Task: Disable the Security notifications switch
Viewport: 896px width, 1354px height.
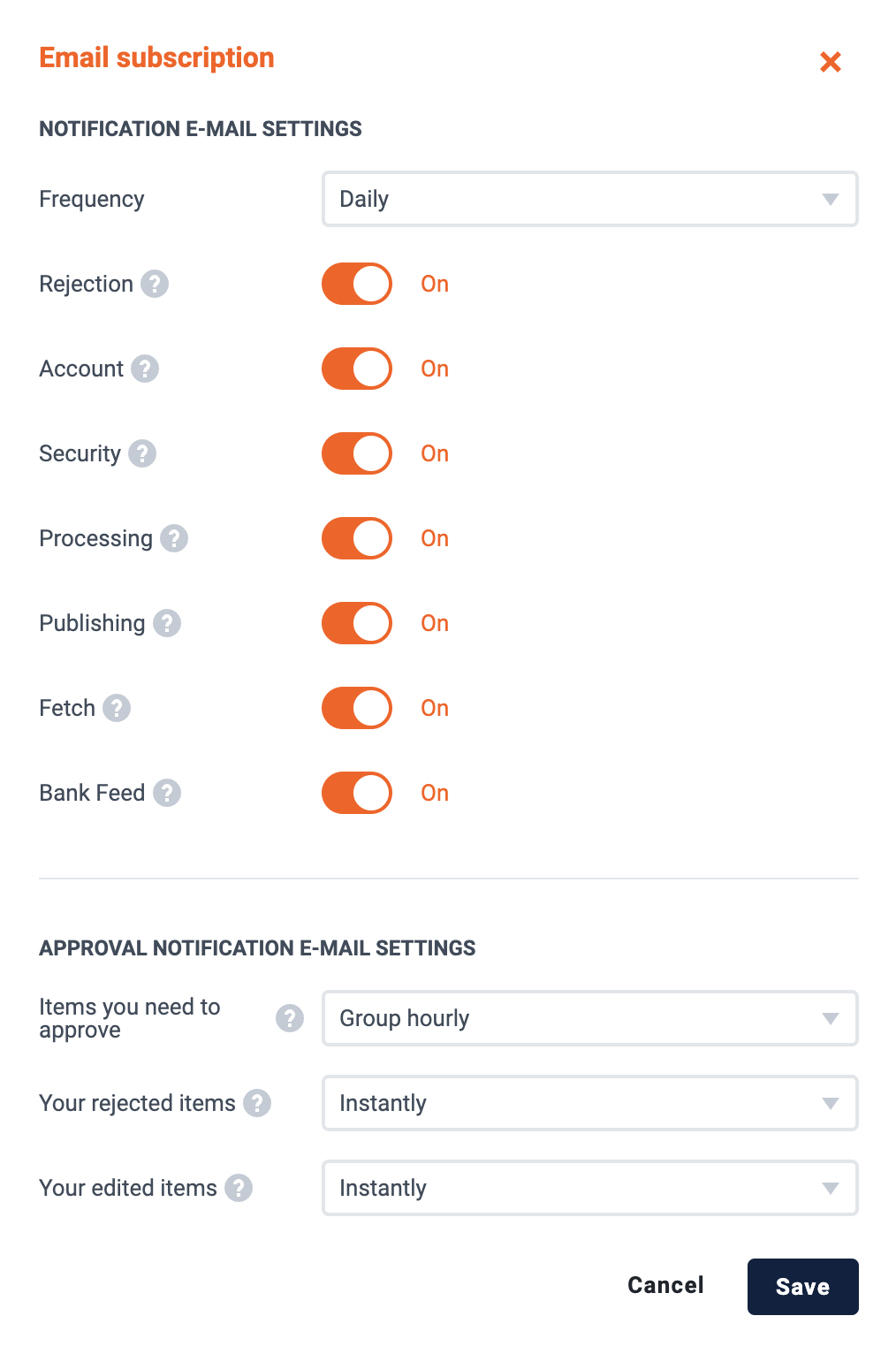Action: (x=357, y=453)
